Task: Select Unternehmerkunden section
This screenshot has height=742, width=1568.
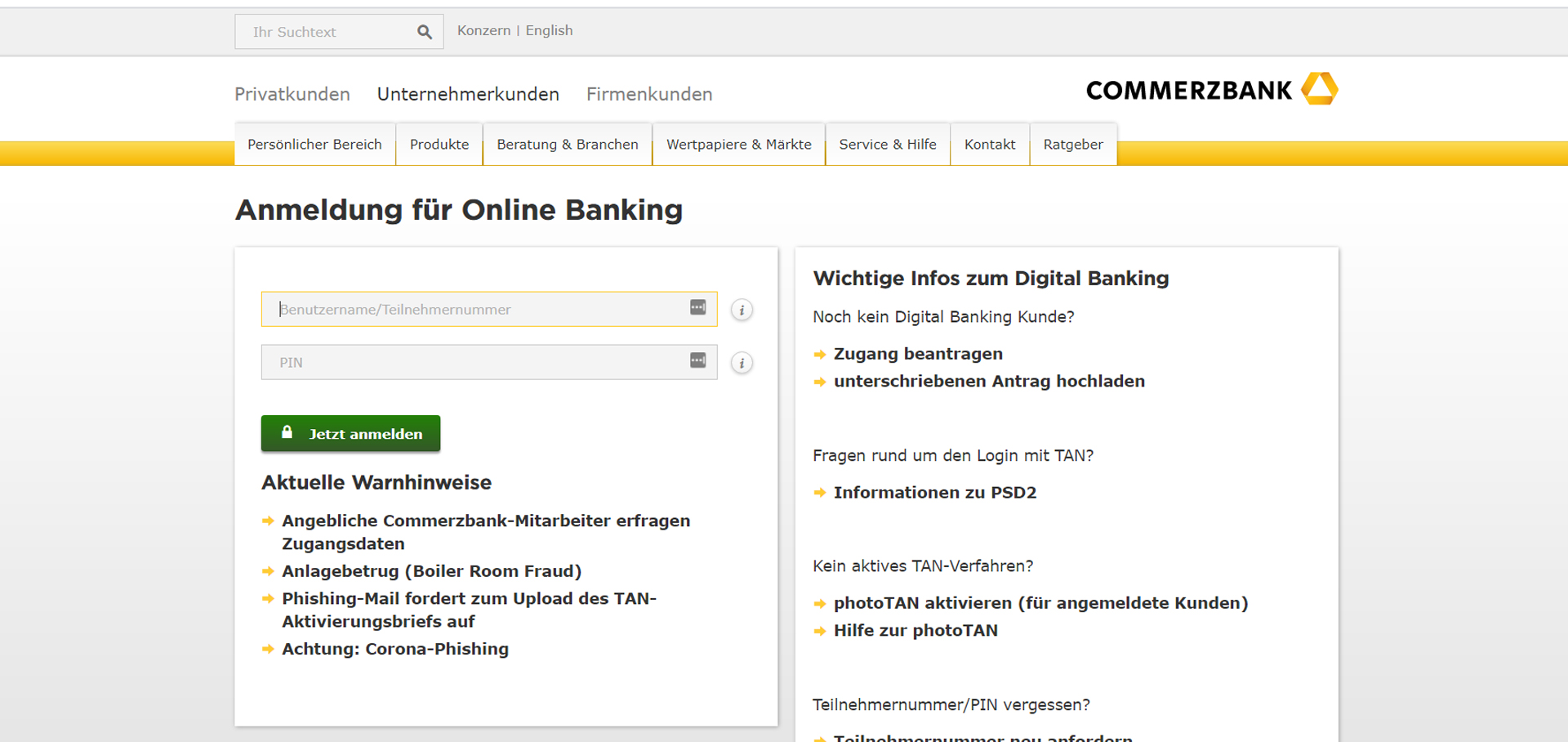Action: [x=468, y=94]
